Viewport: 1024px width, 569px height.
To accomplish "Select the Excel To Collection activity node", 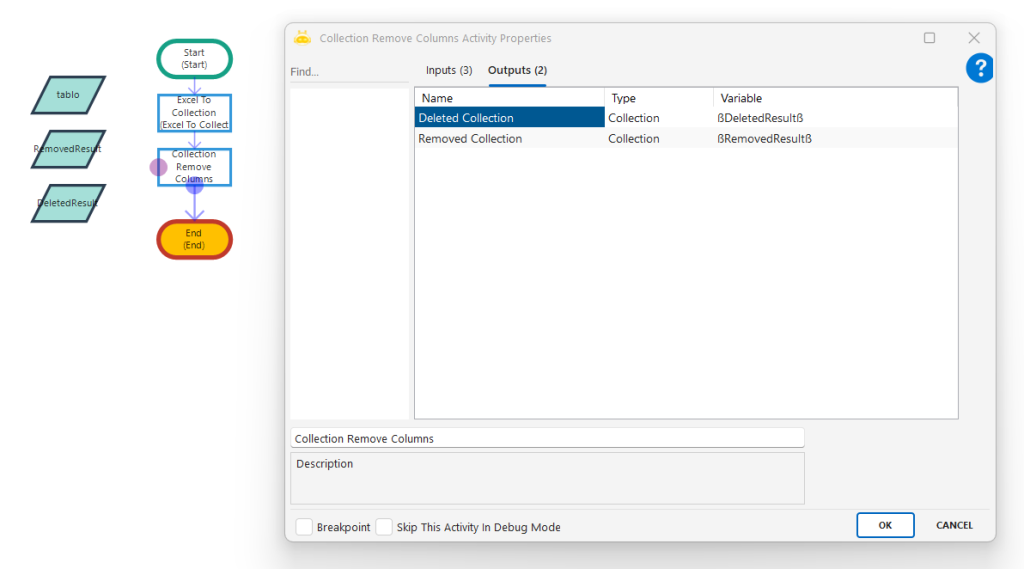I will [x=194, y=113].
